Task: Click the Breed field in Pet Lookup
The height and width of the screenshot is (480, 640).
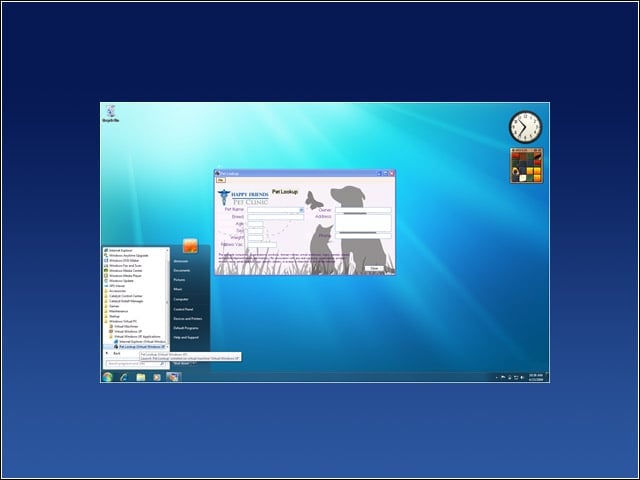Action: point(276,217)
